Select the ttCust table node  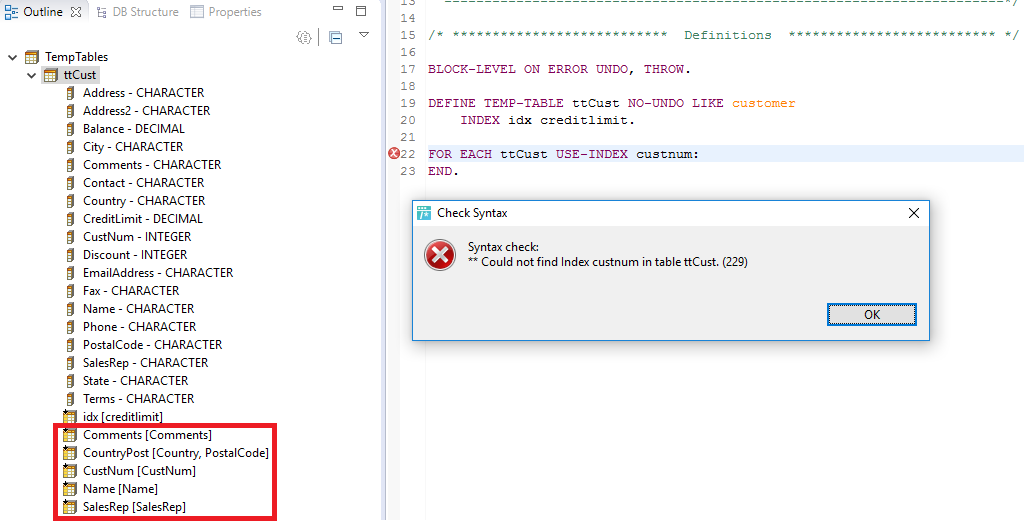coord(80,75)
